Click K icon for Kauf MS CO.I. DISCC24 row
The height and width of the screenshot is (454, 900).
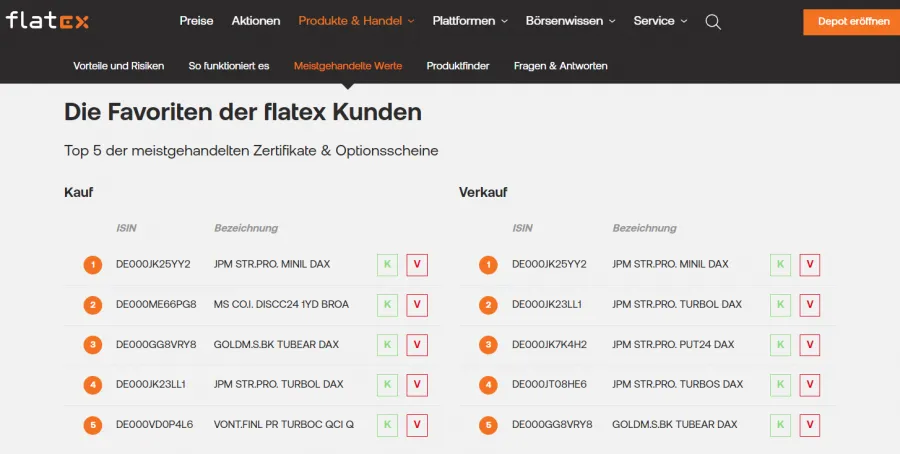point(387,305)
